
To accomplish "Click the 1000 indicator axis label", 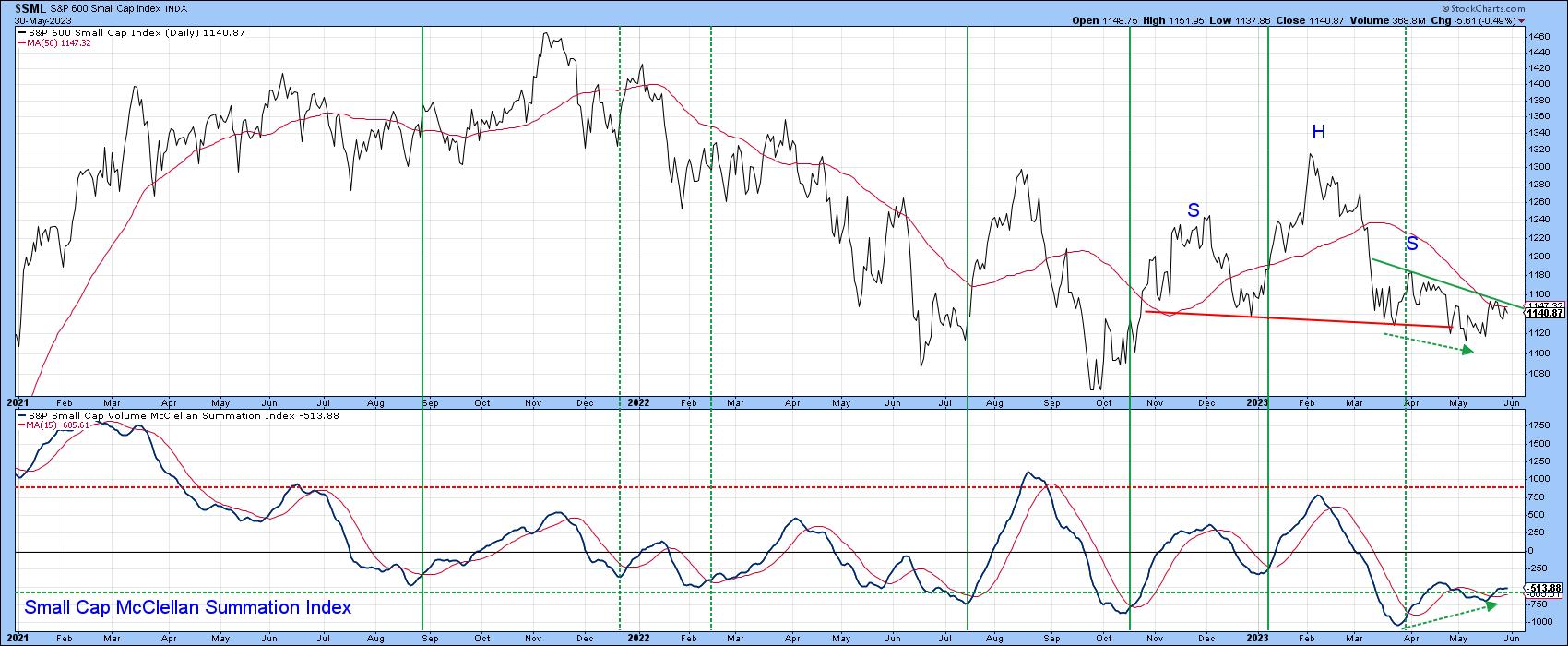I will pos(1540,479).
